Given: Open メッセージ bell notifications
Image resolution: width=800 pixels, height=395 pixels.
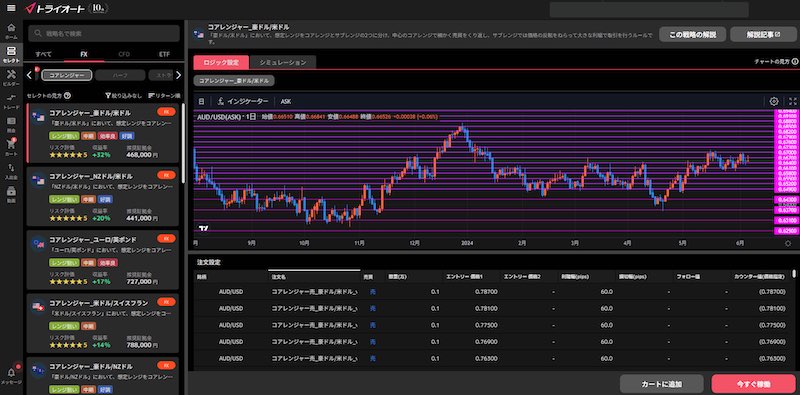Looking at the screenshot, I should click(x=11, y=376).
